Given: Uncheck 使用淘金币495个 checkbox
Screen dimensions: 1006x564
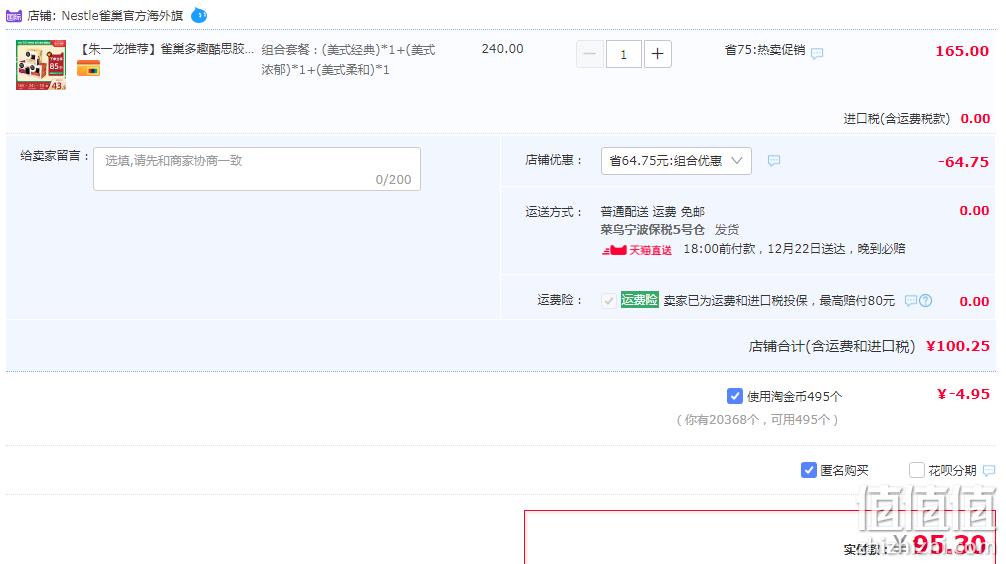Looking at the screenshot, I should click(735, 396).
